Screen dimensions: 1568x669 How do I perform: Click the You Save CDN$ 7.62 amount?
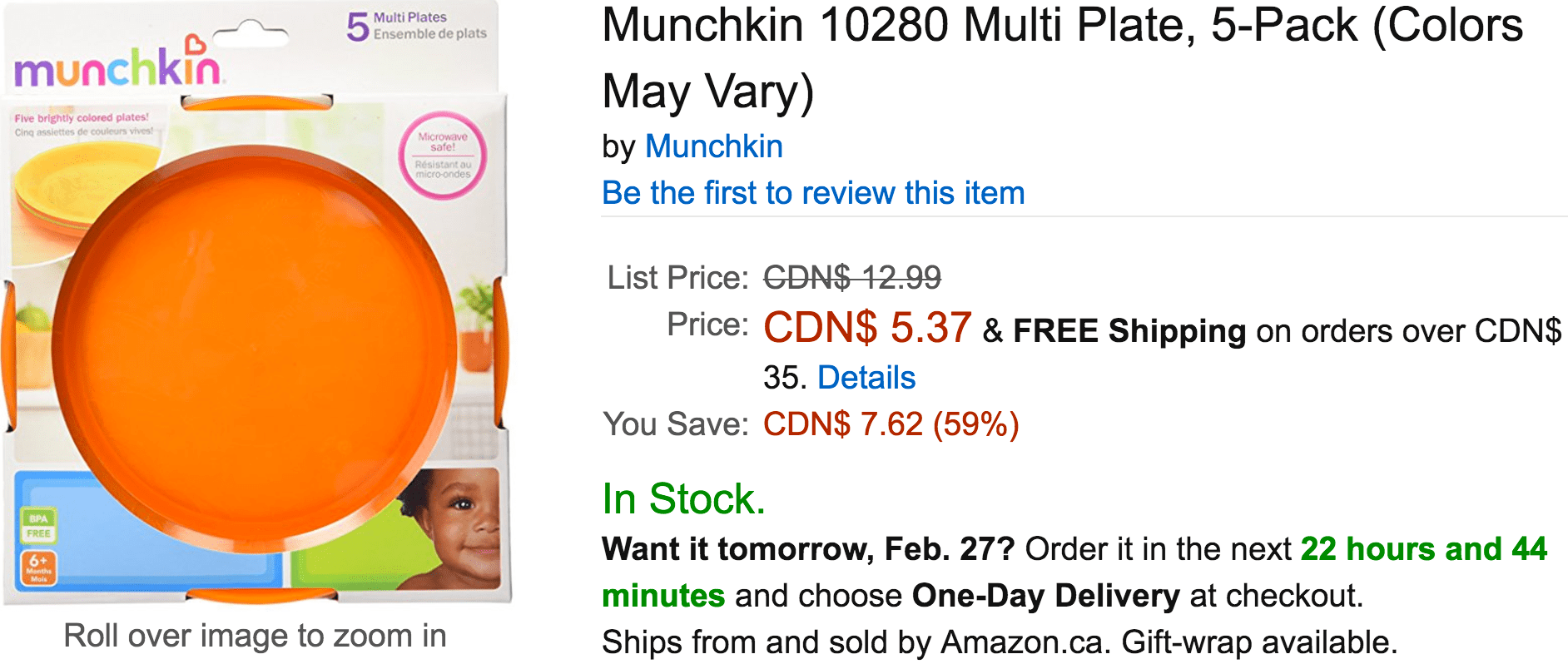pos(891,424)
